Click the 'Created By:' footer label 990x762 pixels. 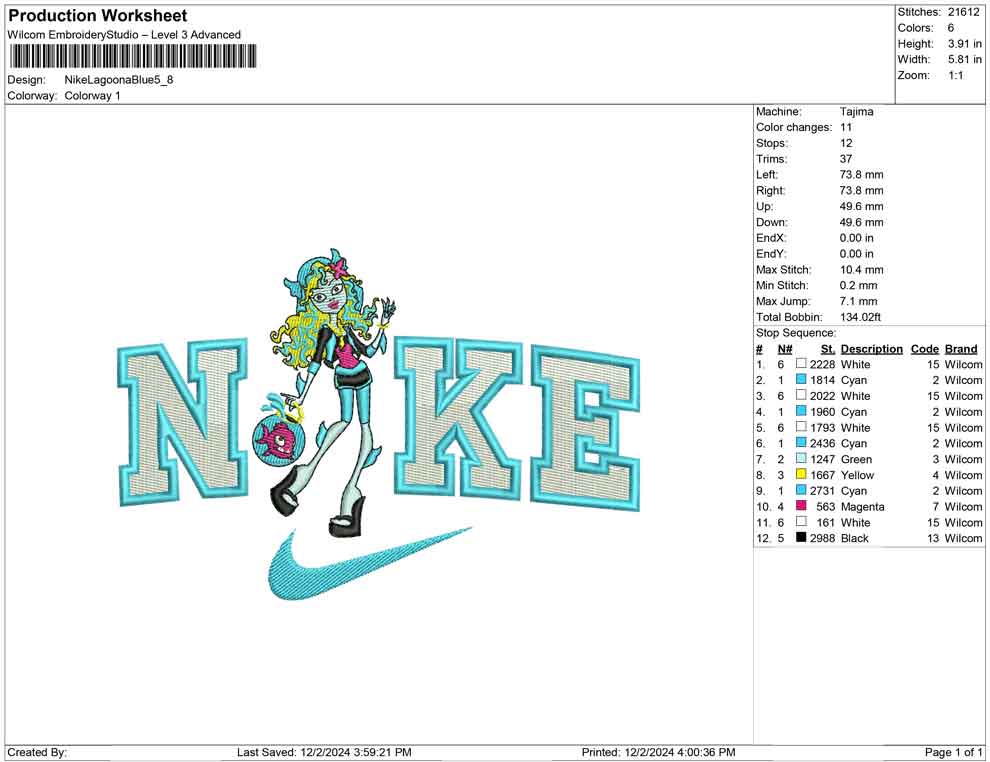coord(37,752)
